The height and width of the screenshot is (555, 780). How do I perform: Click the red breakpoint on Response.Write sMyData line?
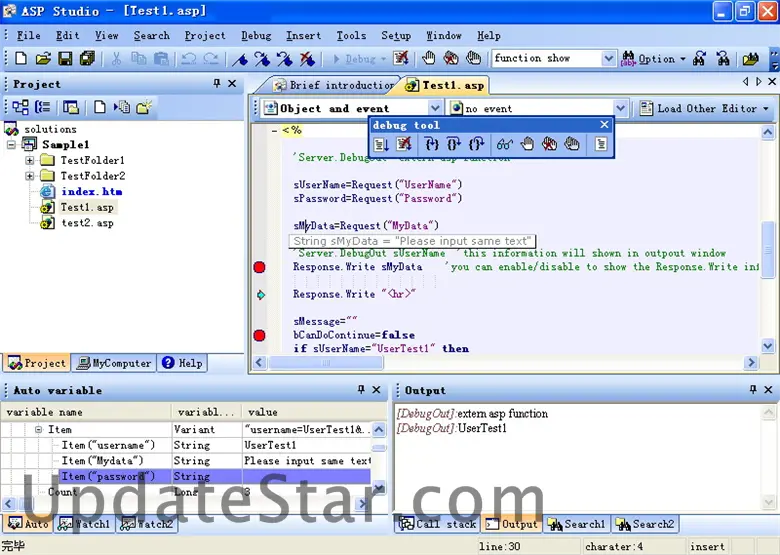coord(259,267)
